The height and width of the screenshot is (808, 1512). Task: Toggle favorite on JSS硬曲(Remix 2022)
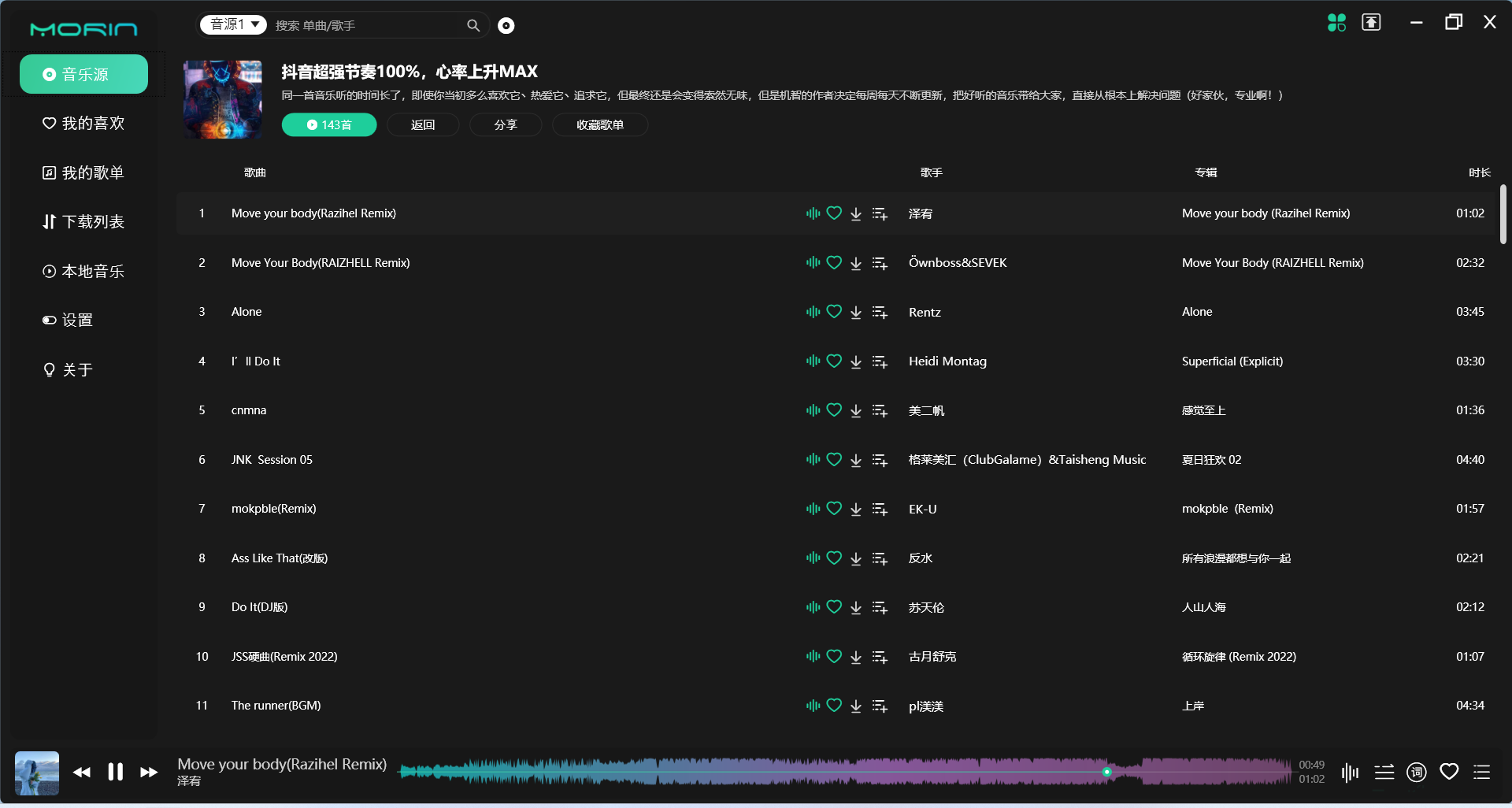point(834,656)
